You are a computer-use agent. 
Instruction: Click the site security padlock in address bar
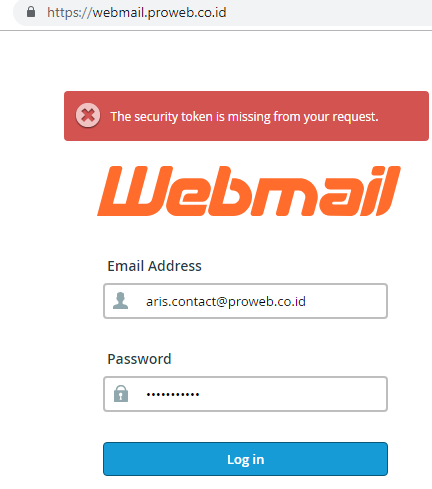click(31, 12)
